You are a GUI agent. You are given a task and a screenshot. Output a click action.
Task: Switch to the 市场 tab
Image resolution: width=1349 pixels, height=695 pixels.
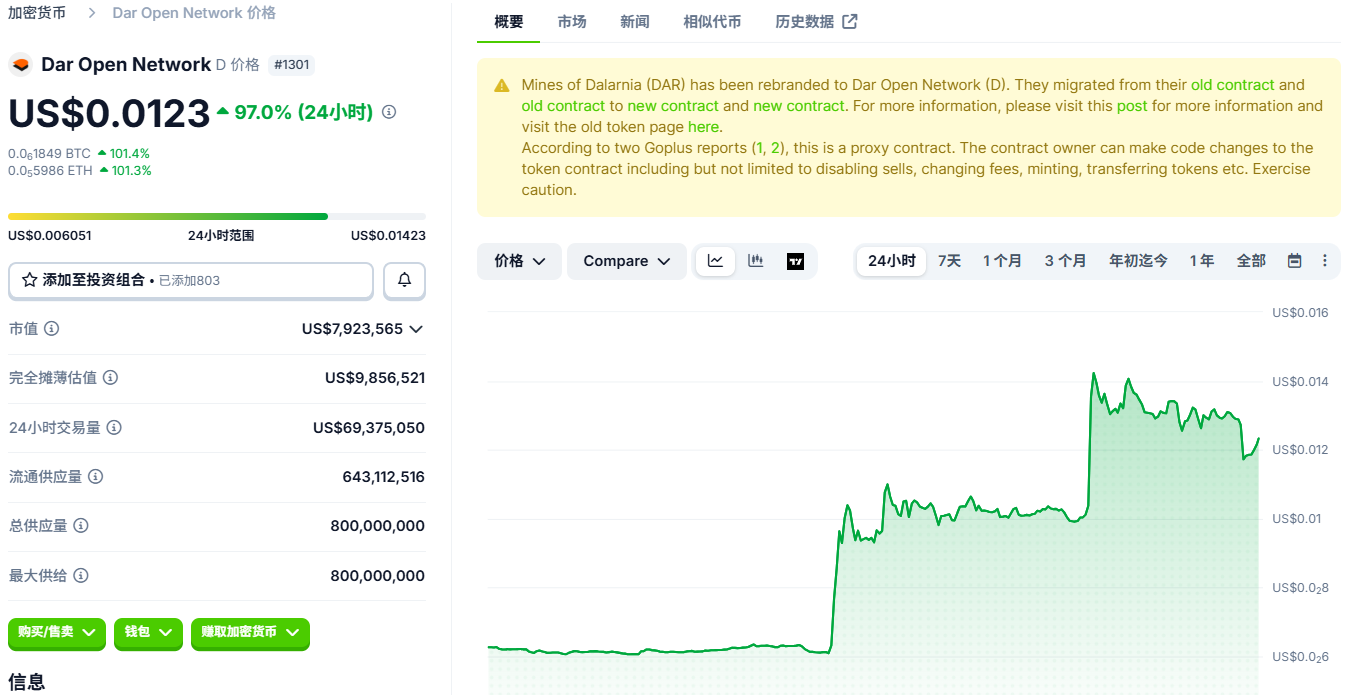coord(572,22)
